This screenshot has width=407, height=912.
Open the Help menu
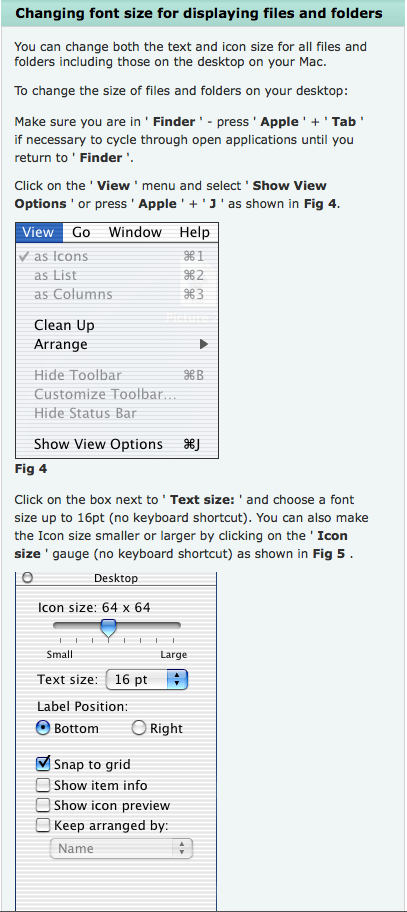194,232
